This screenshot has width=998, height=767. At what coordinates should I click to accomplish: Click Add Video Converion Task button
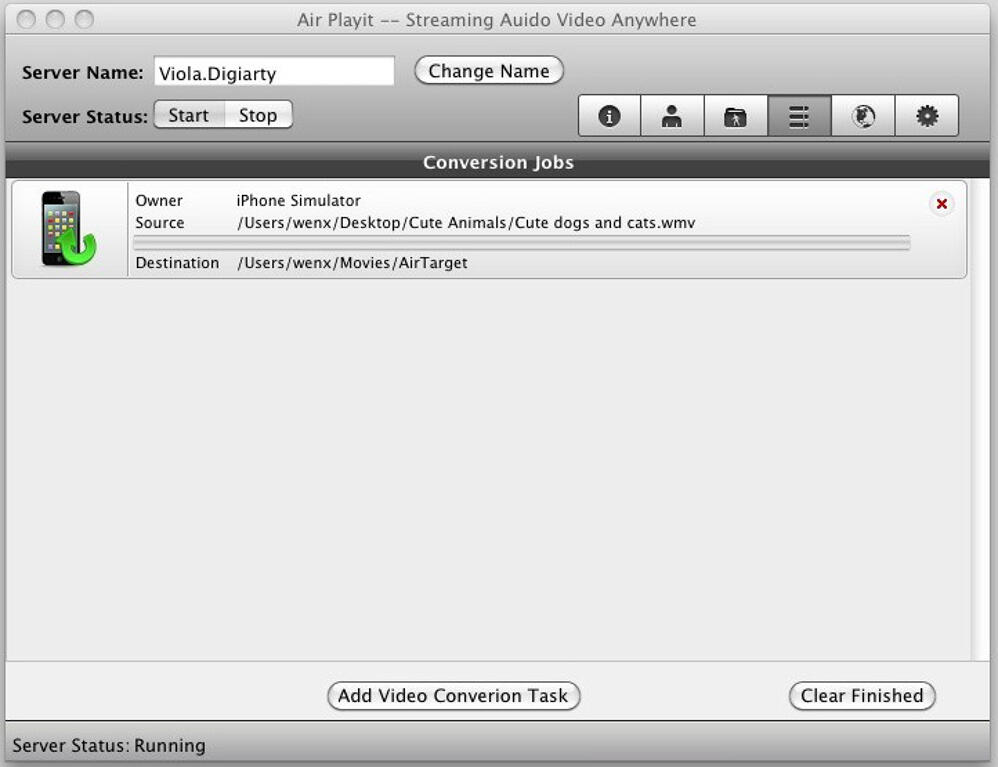click(453, 696)
